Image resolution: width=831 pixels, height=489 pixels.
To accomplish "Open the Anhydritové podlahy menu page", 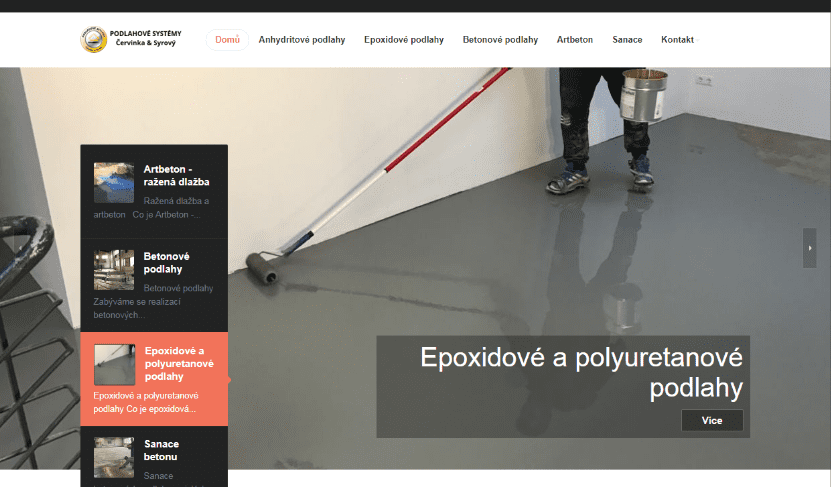I will (302, 40).
